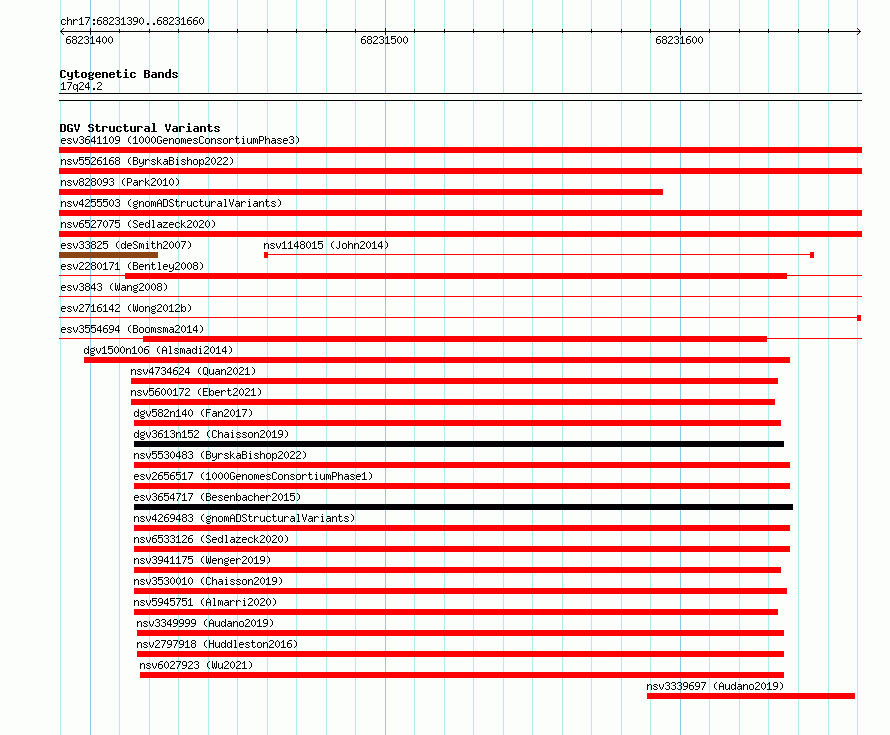The height and width of the screenshot is (735, 890).
Task: Click the red nsv828093 Park2010 bar
Action: [x=361, y=192]
